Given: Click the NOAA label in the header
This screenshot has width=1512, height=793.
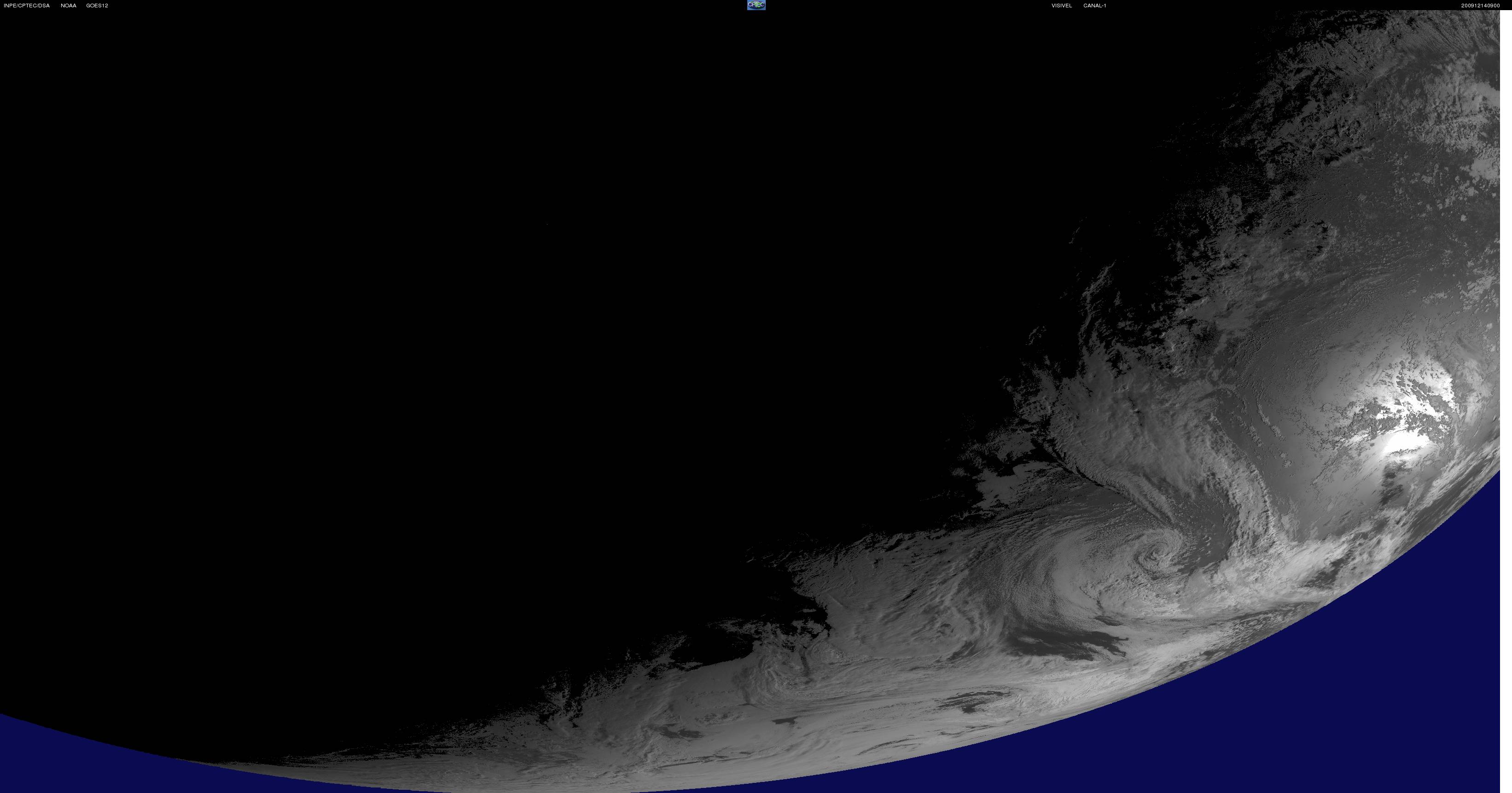Looking at the screenshot, I should click(x=69, y=6).
